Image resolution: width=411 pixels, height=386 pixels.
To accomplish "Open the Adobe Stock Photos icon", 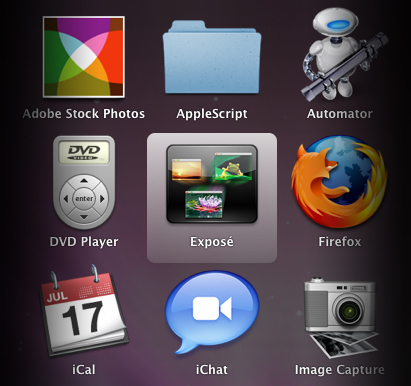I will [84, 57].
